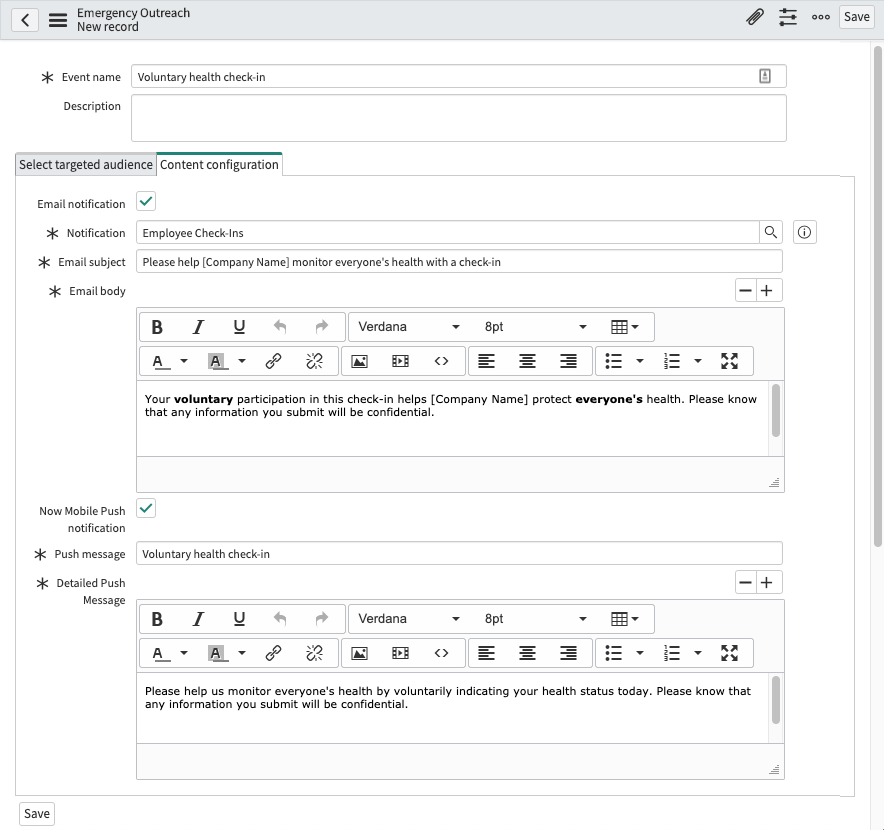Click the main page vertical scrollbar
Image resolution: width=884 pixels, height=830 pixels.
tap(878, 296)
